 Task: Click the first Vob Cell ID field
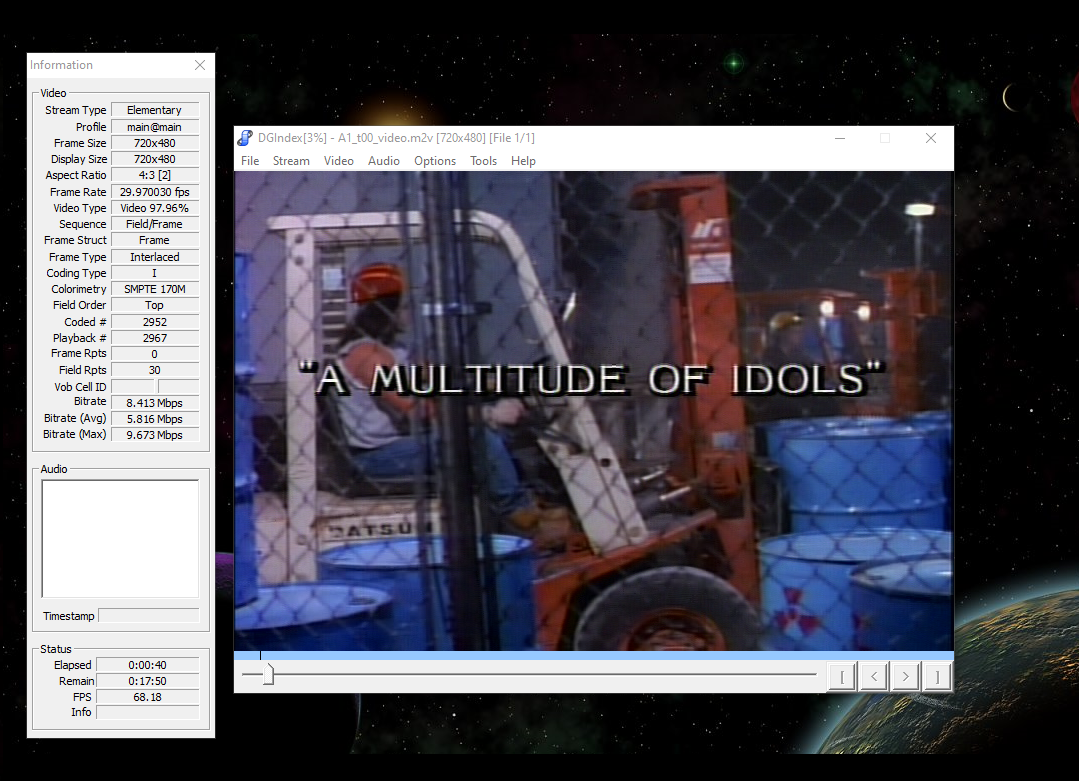[133, 387]
